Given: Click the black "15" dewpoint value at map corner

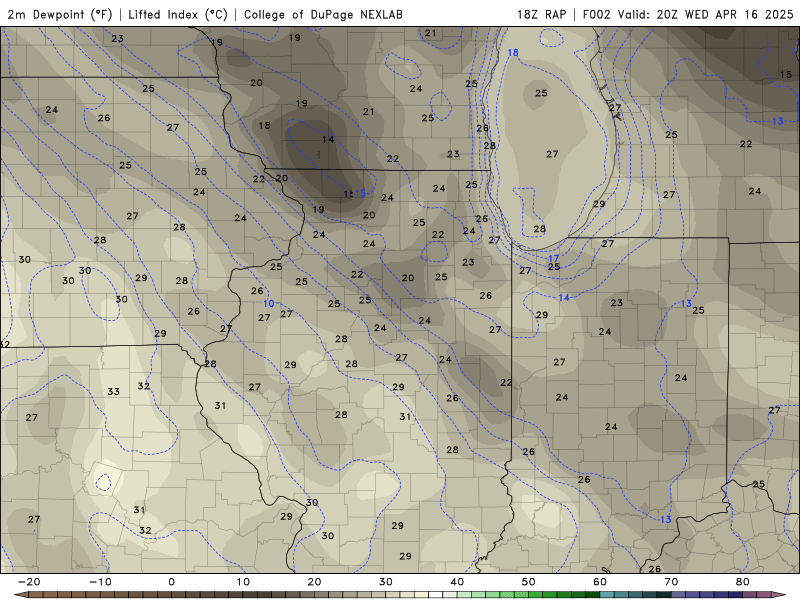Looking at the screenshot, I should [x=786, y=74].
